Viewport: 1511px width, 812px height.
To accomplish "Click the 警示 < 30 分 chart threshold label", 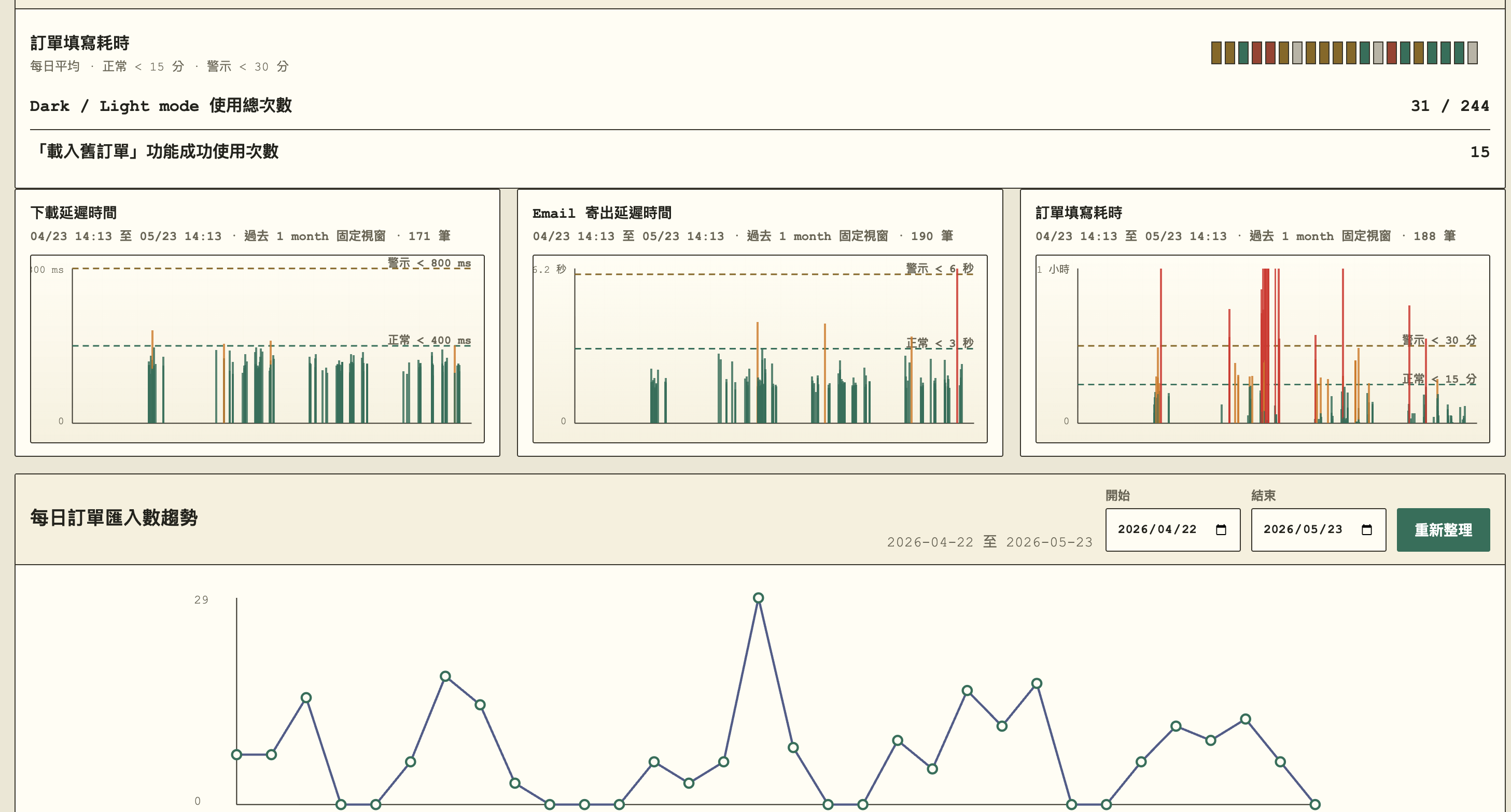I will coord(1439,340).
